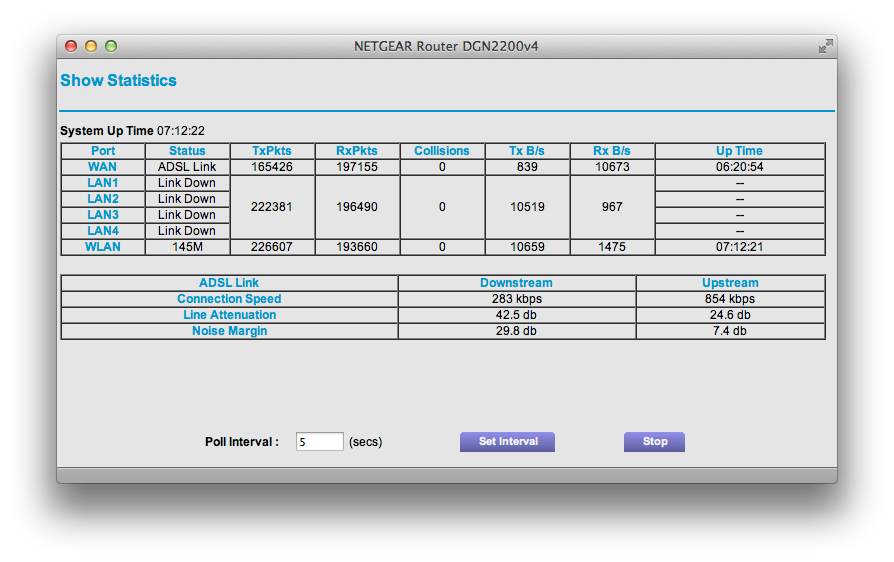This screenshot has height=562, width=894.
Task: Click the Upstream column header
Action: coord(730,283)
